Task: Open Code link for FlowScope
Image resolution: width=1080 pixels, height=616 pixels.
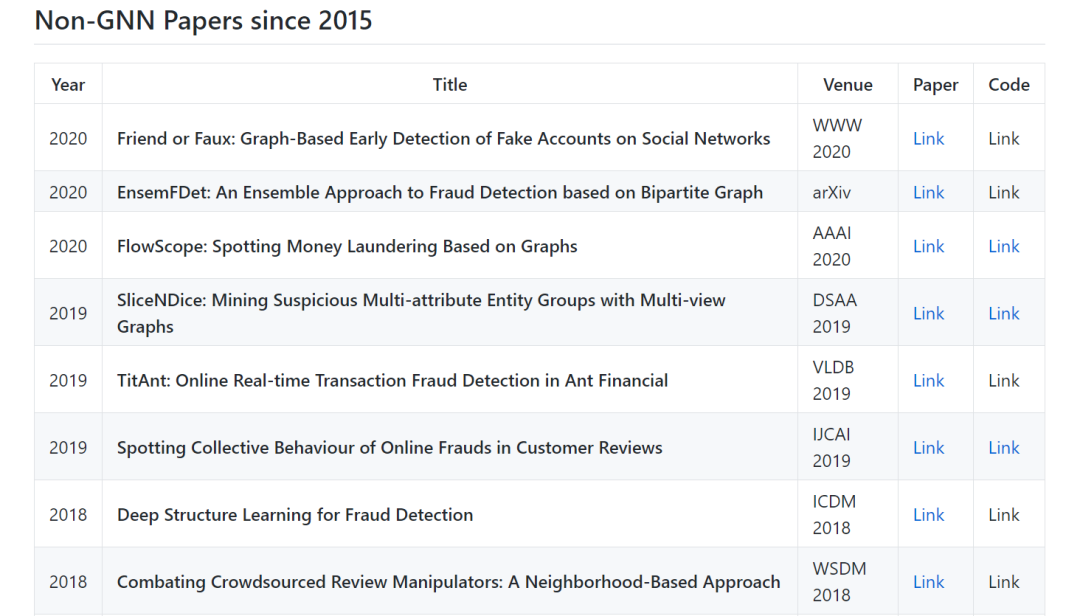Action: coord(1004,246)
